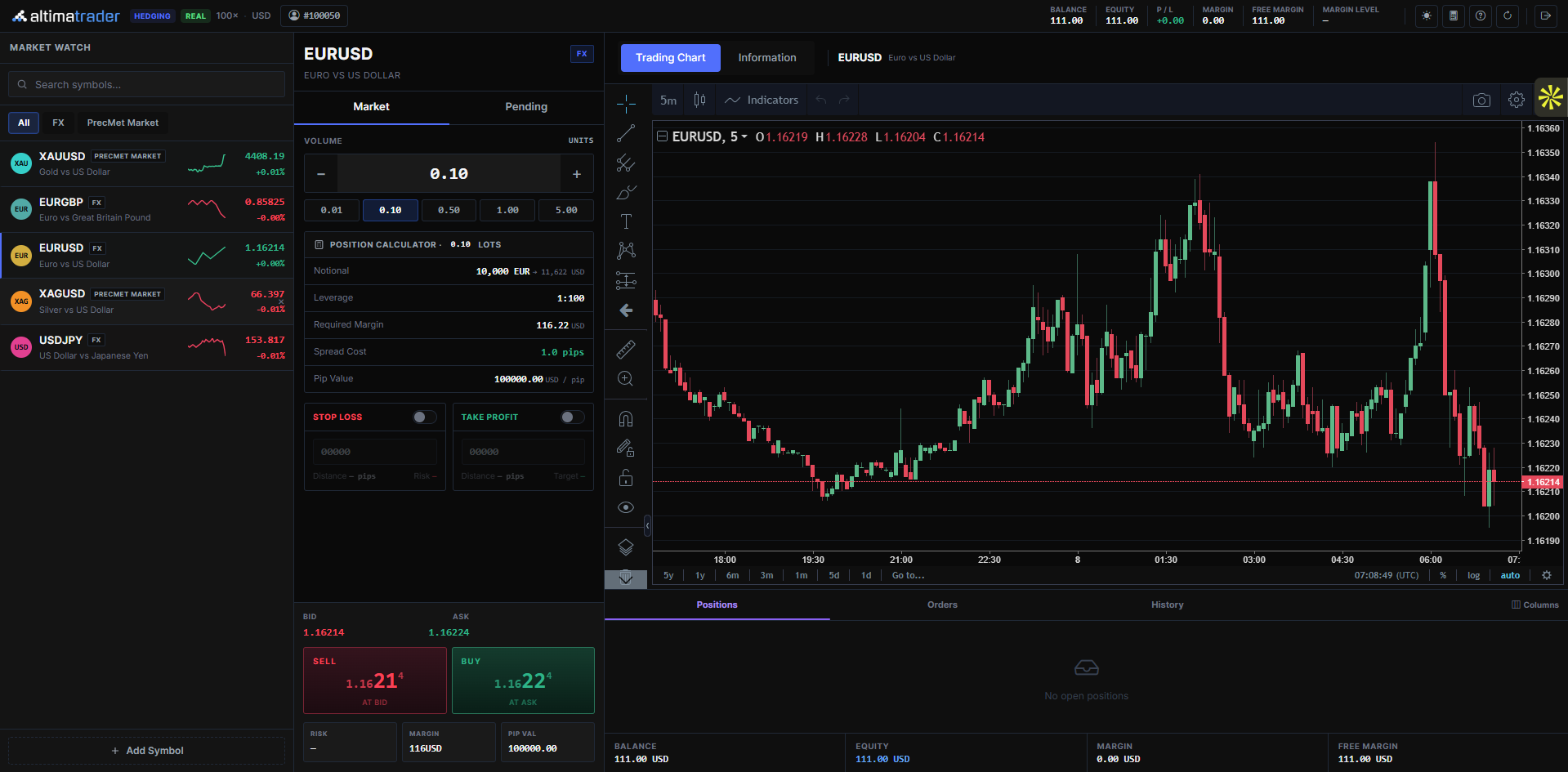Open the object tree layers icon

tap(626, 547)
